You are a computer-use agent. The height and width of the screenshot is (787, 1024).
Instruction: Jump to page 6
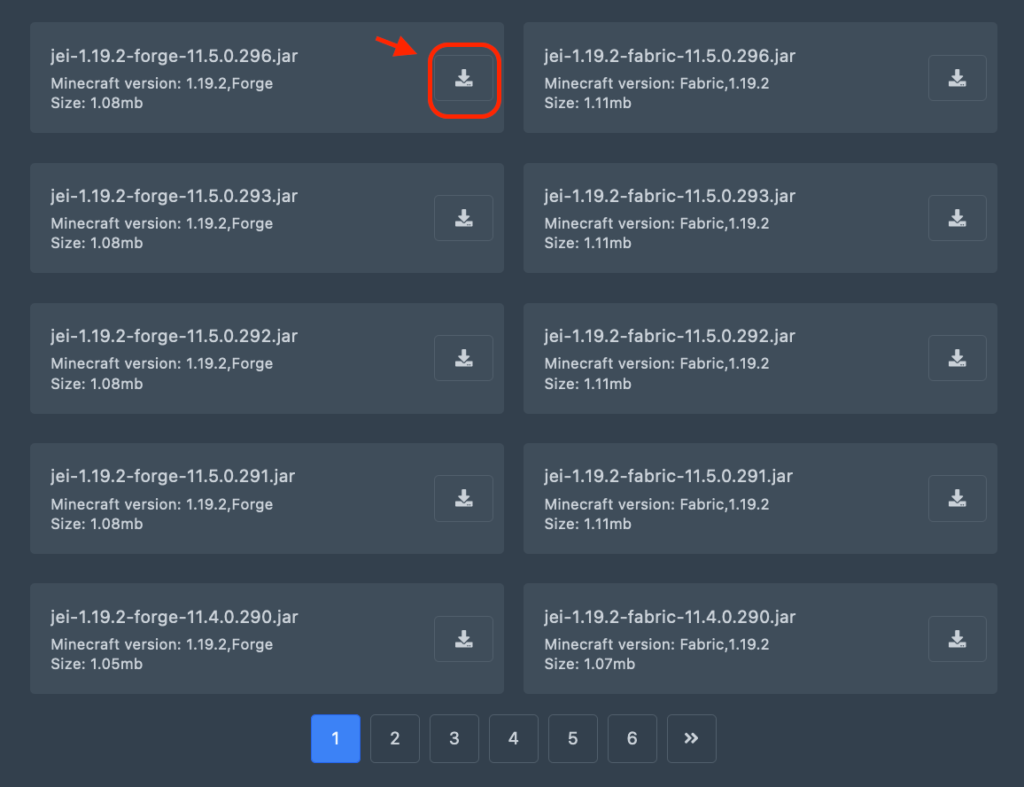coord(632,738)
